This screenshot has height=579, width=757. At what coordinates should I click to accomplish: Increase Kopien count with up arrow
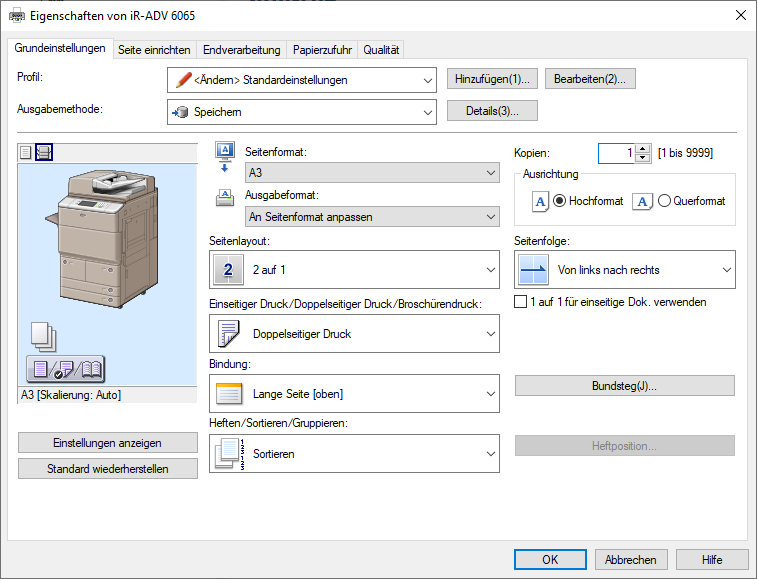click(x=643, y=148)
